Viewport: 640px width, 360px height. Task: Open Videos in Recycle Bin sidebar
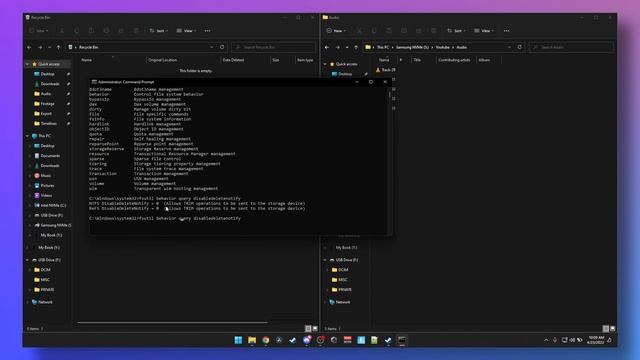tap(46, 196)
